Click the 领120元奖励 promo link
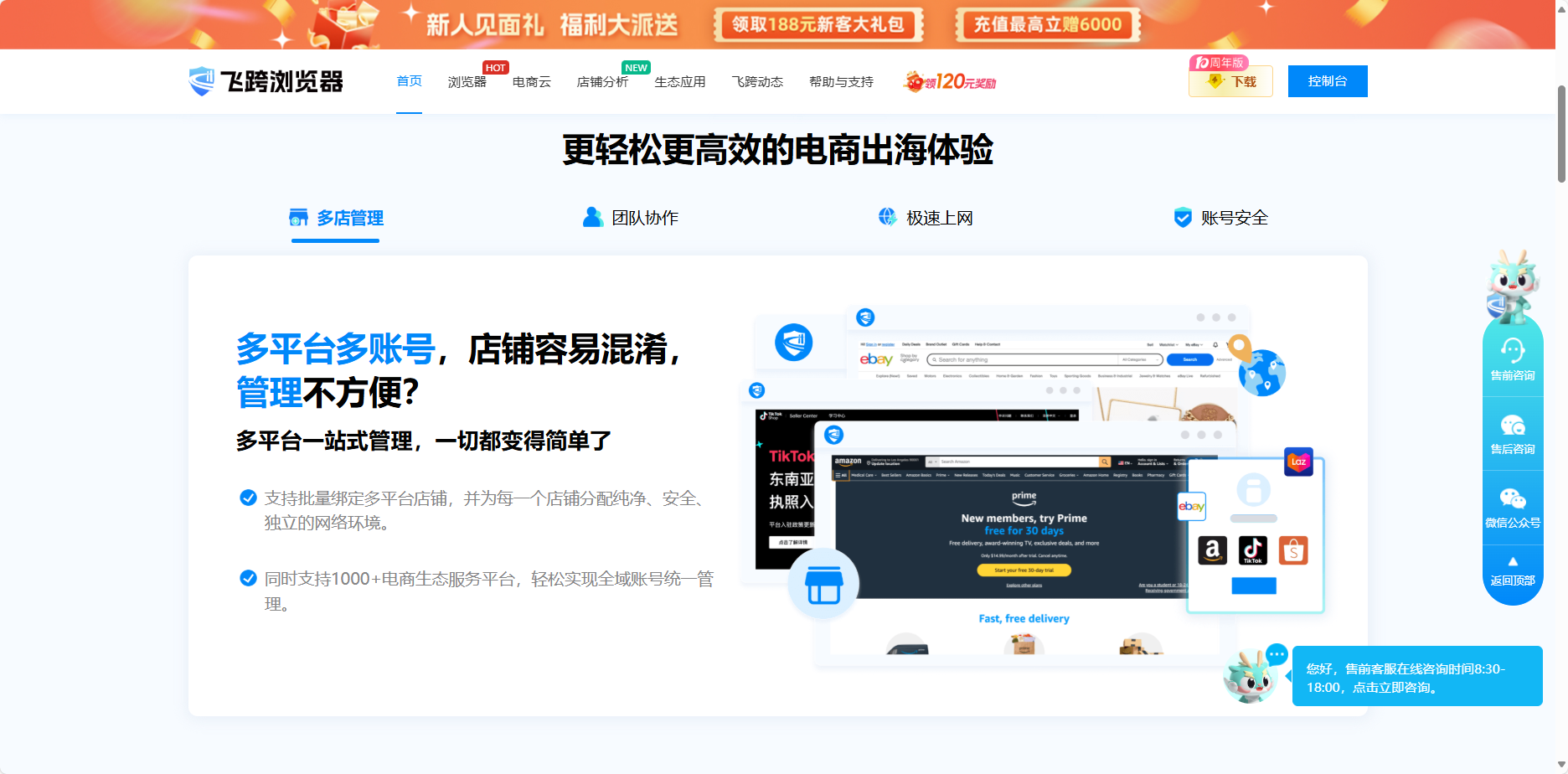The width and height of the screenshot is (1568, 774). (x=950, y=81)
